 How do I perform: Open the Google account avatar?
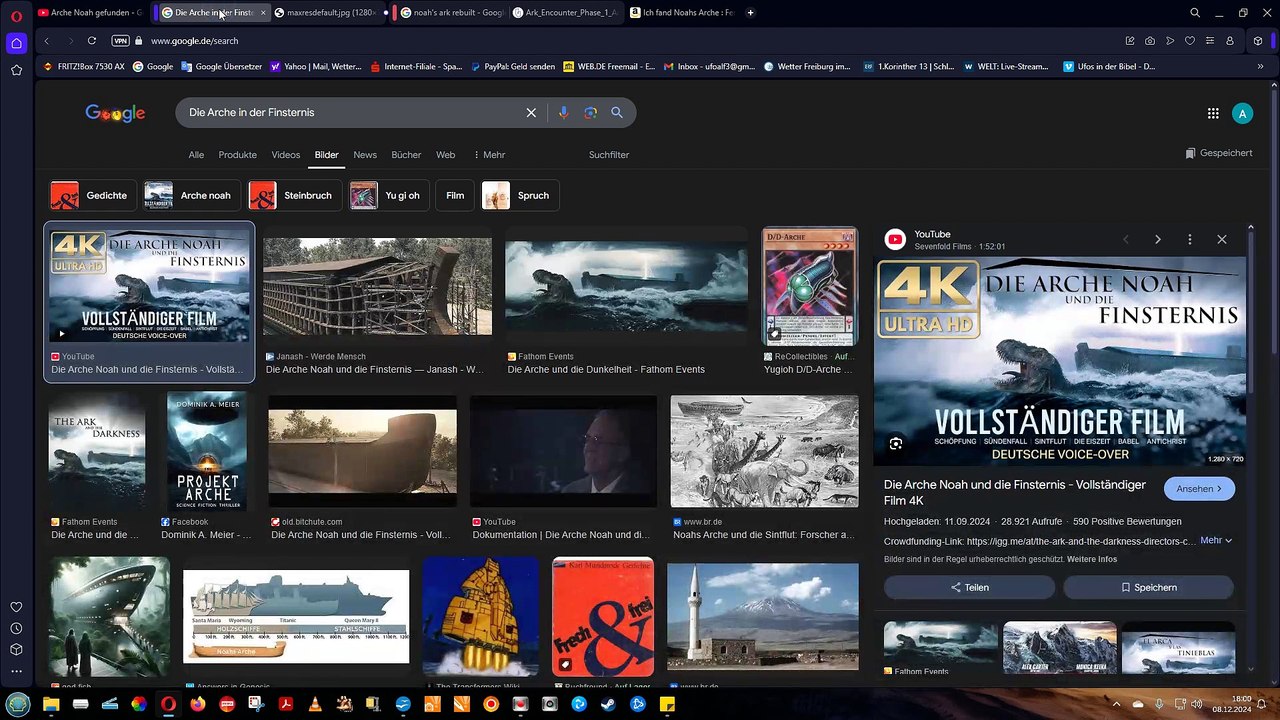point(1242,113)
